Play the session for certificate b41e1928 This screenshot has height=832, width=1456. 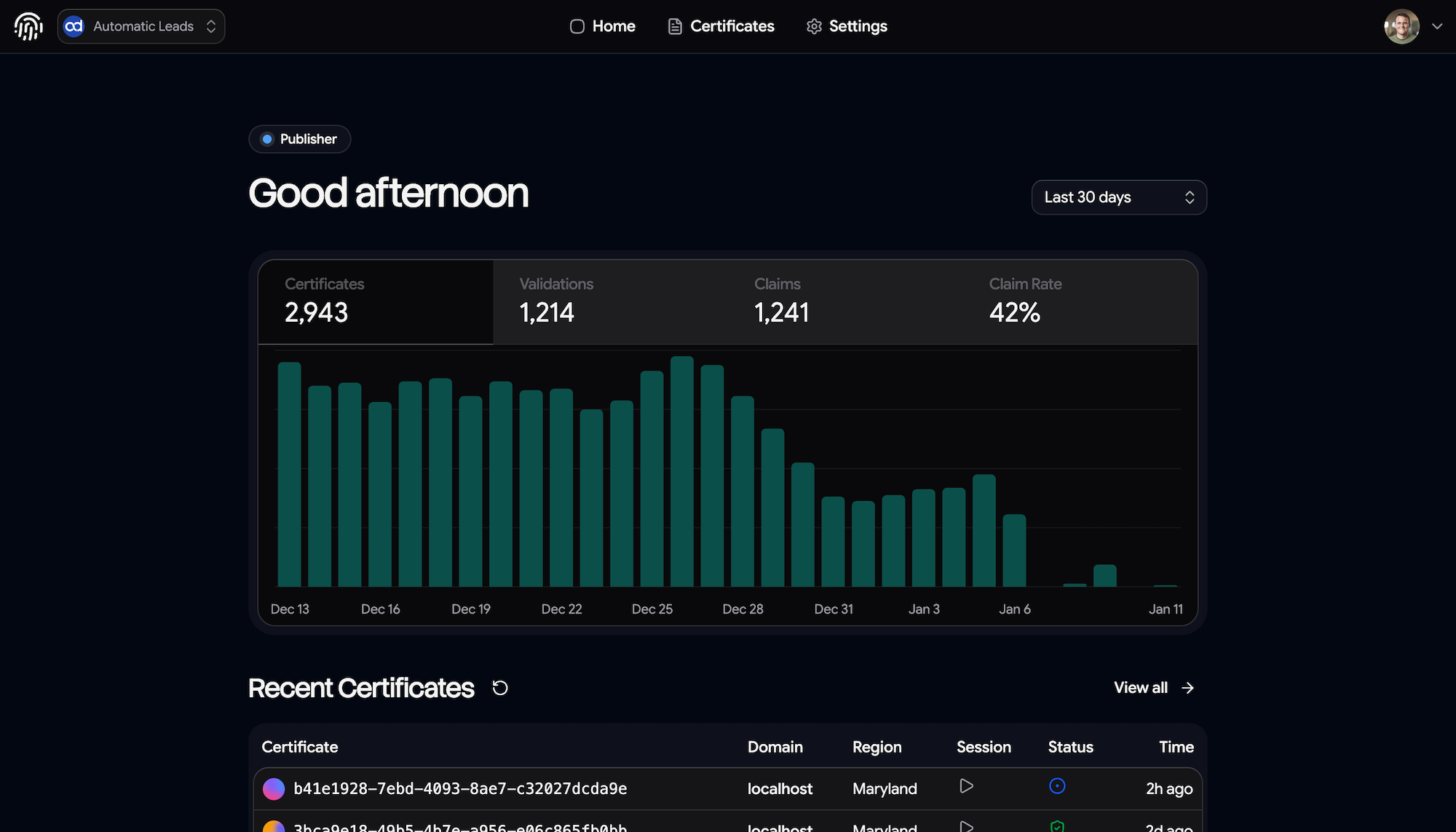click(966, 786)
